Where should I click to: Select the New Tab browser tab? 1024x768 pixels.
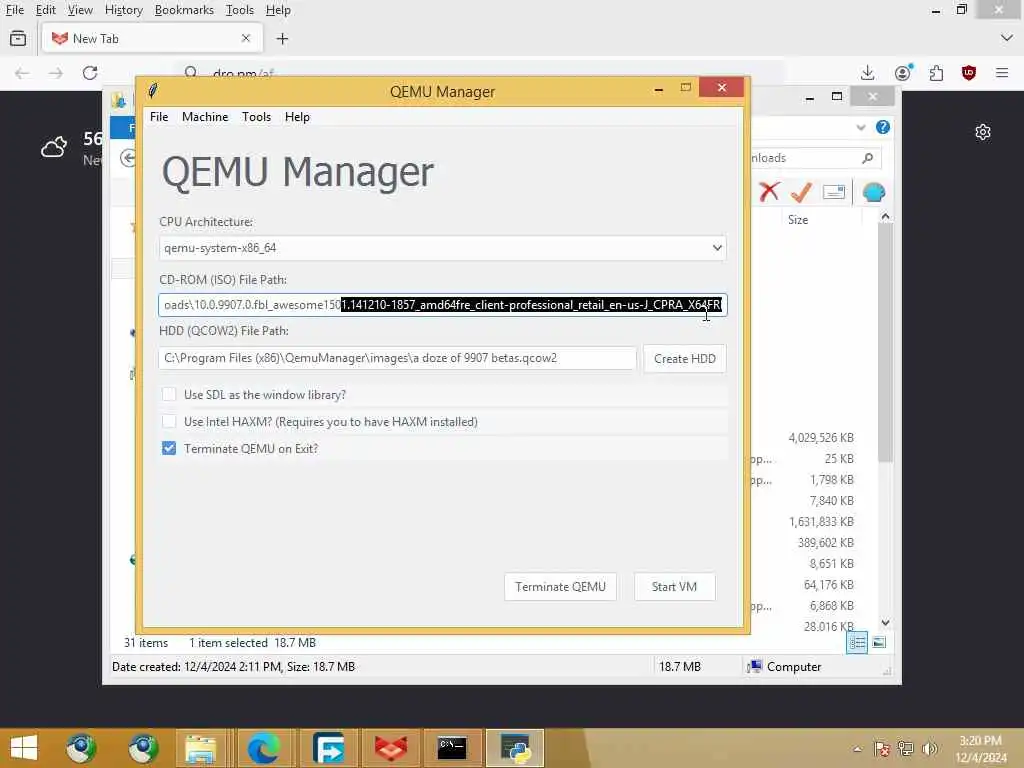[x=152, y=39]
